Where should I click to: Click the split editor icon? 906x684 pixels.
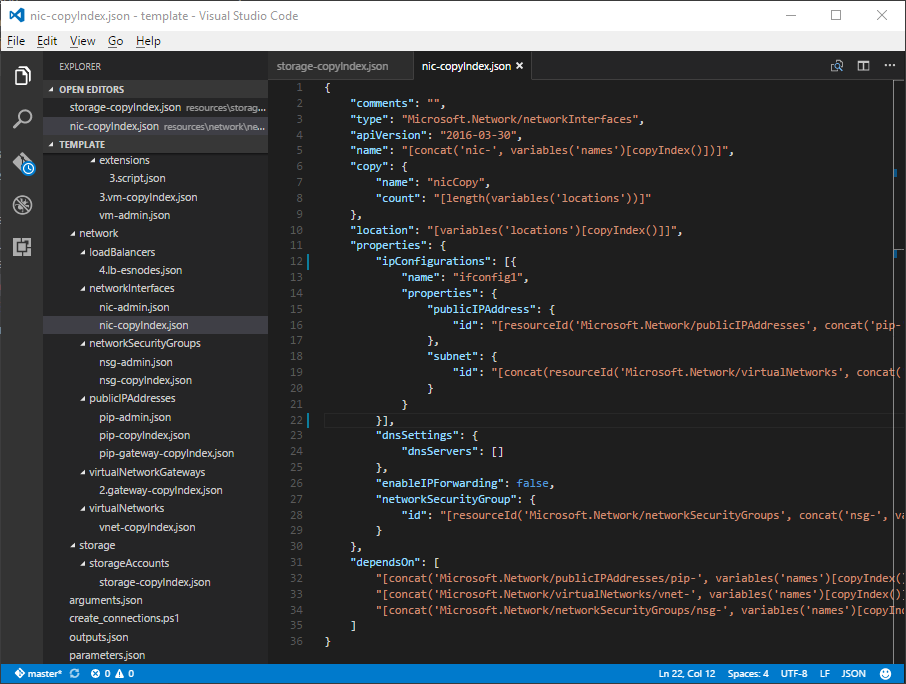(863, 66)
